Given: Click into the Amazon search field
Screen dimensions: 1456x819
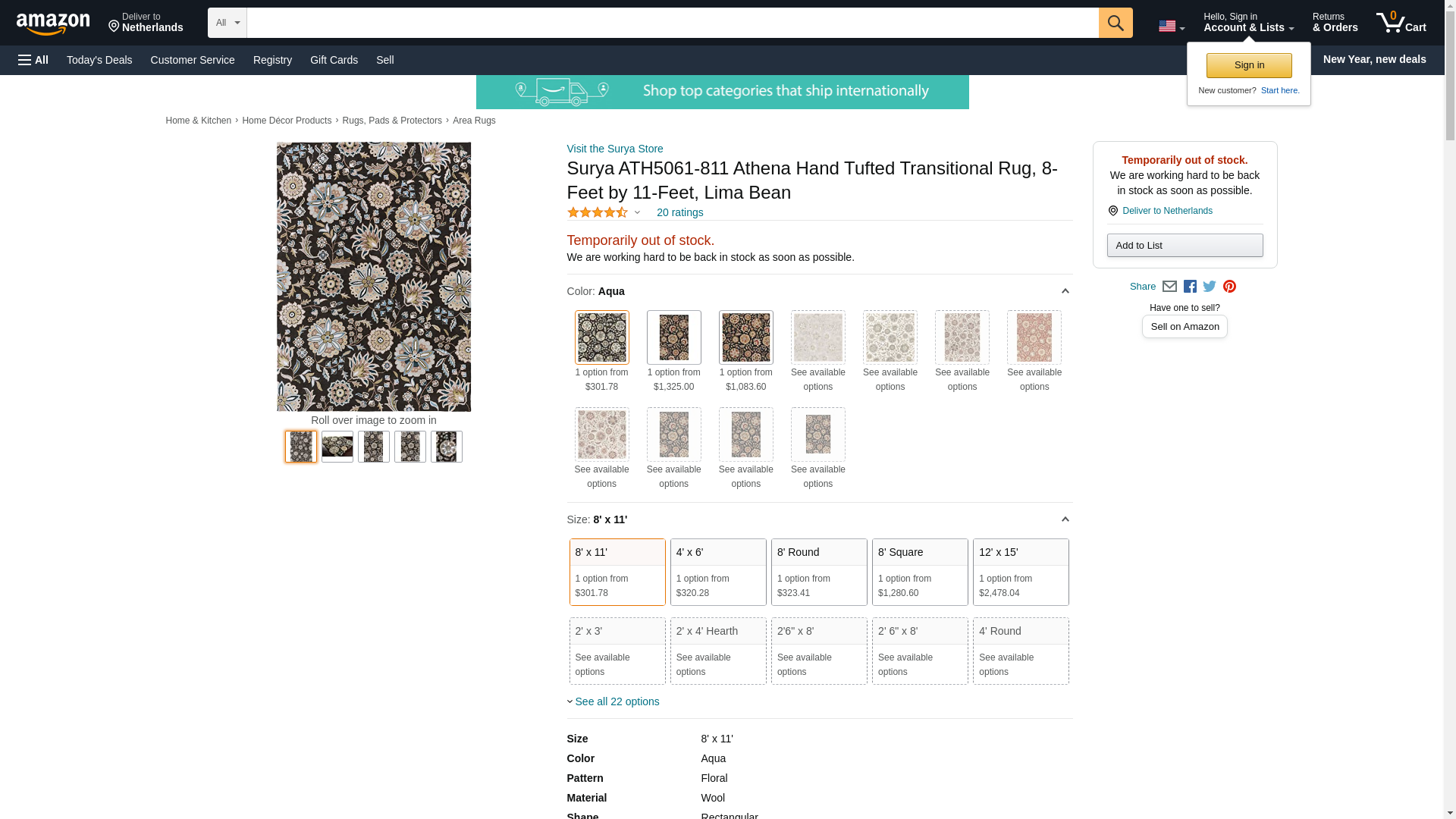Looking at the screenshot, I should point(672,23).
